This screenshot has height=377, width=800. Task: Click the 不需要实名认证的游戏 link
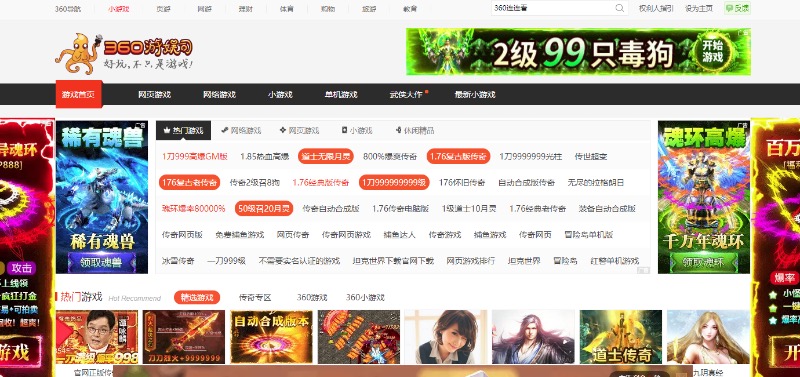tap(299, 261)
